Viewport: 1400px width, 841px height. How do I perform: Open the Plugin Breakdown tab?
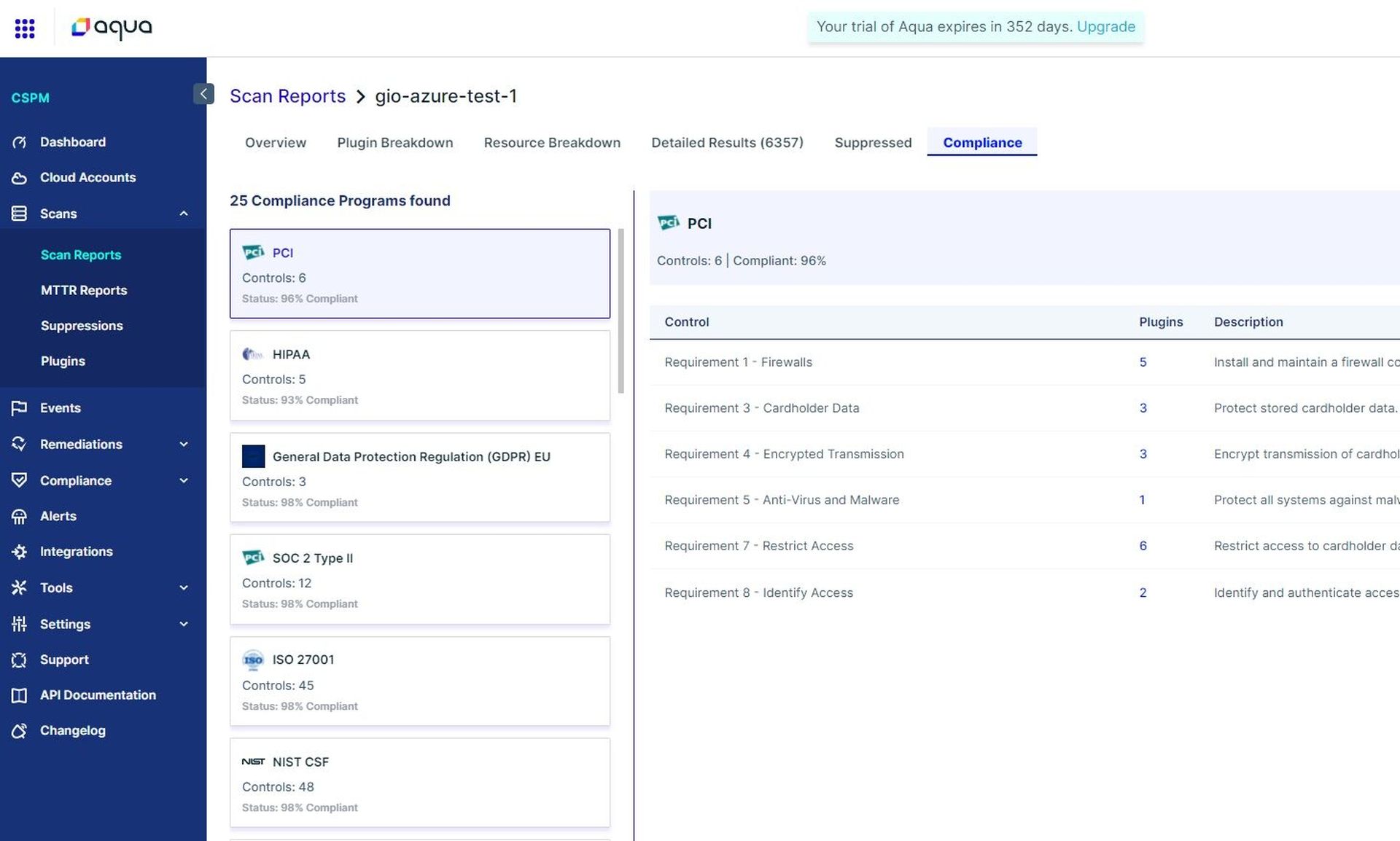coord(394,143)
